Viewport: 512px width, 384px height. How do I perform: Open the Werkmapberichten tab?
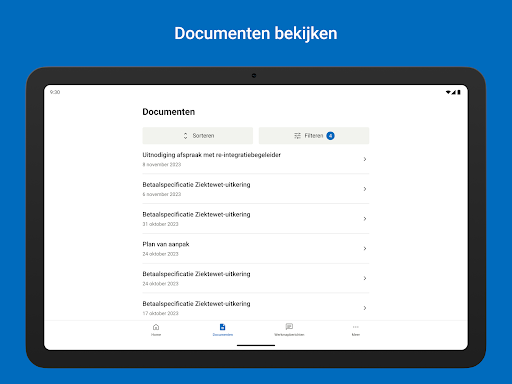coord(289,330)
